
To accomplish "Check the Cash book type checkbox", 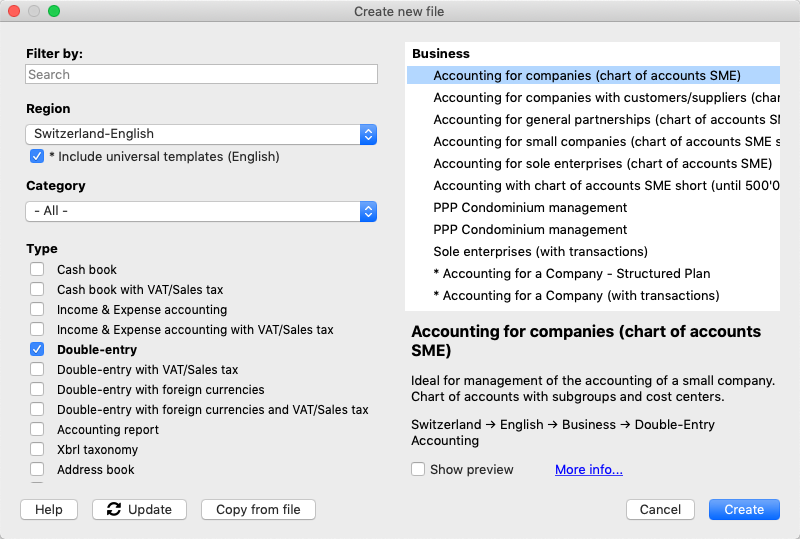I will click(37, 270).
